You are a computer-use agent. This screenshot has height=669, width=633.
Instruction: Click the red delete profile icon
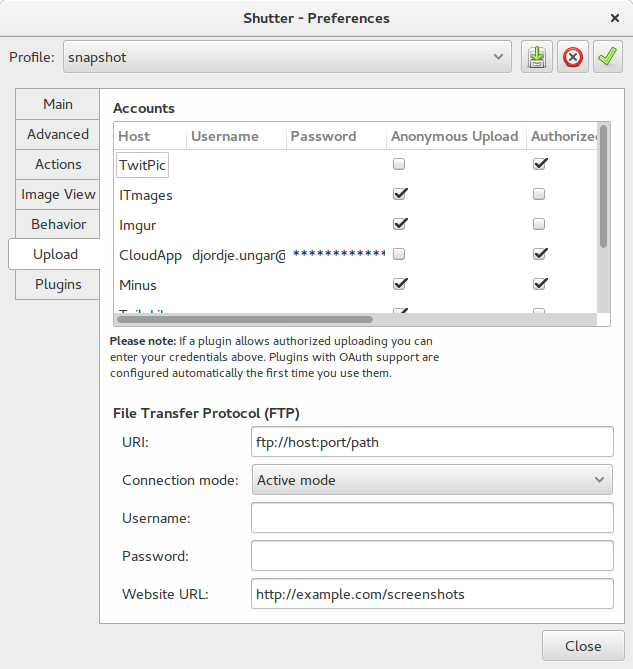(x=572, y=57)
